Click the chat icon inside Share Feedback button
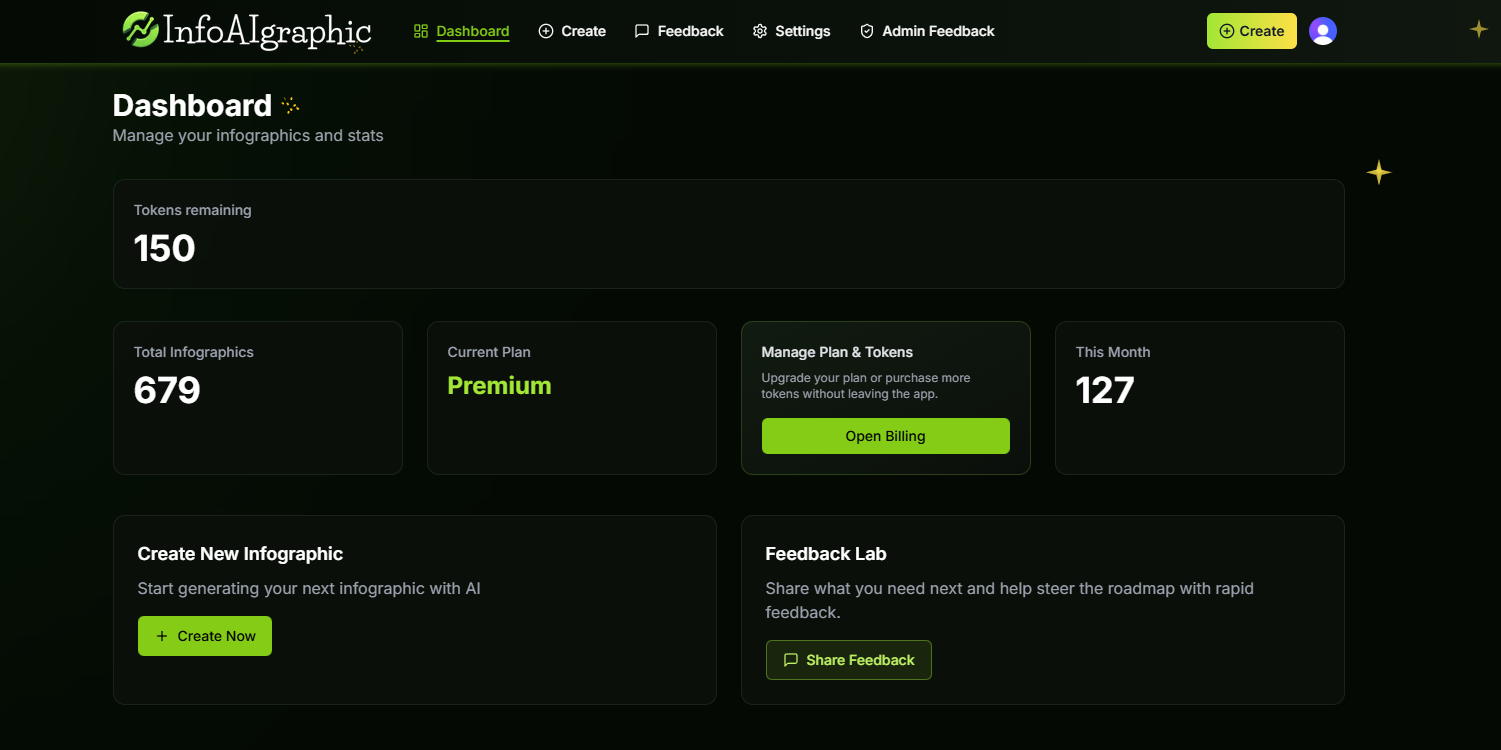The image size is (1501, 750). pyautogui.click(x=790, y=660)
